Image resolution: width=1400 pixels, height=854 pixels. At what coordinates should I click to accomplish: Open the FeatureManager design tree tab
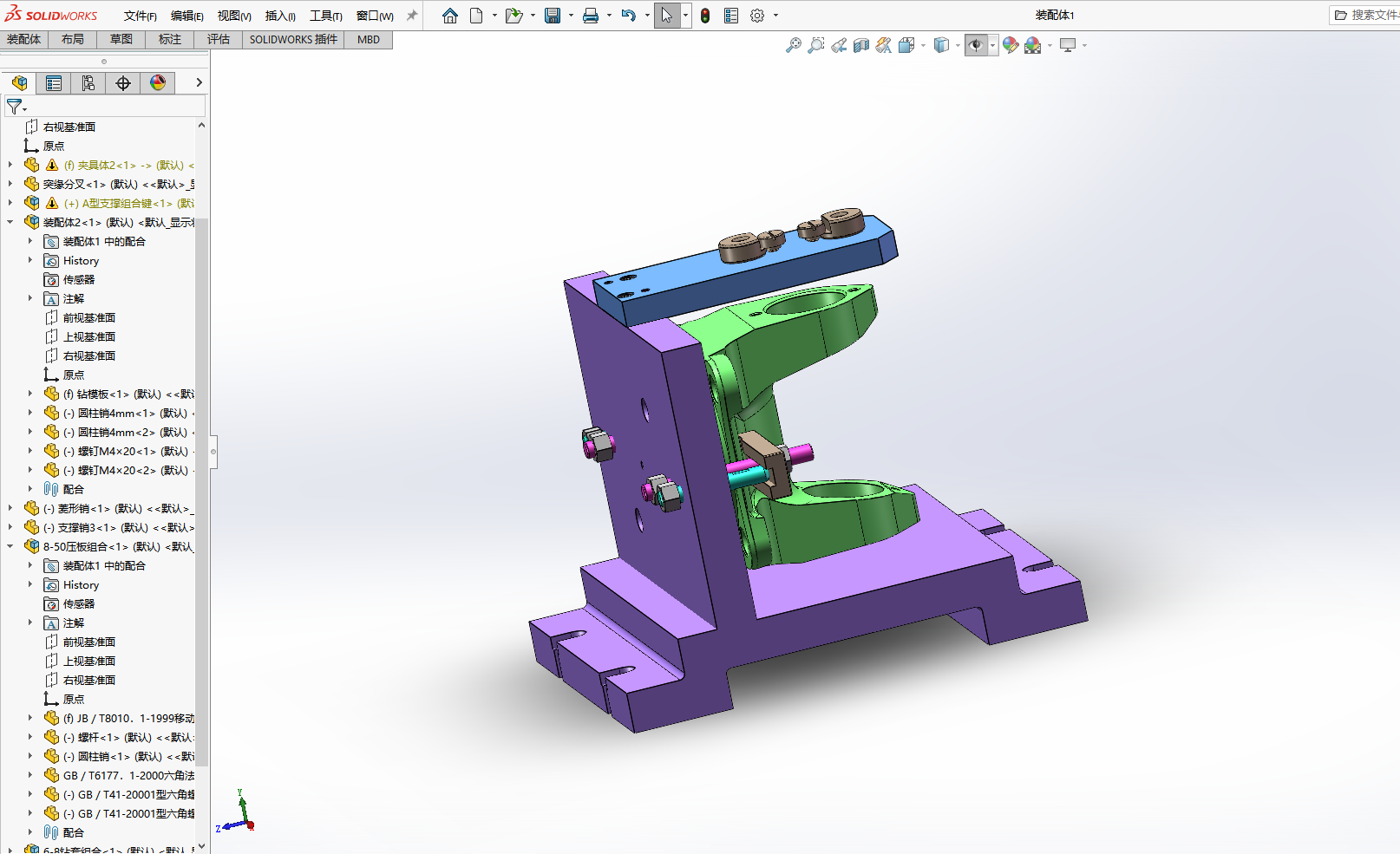[x=19, y=83]
